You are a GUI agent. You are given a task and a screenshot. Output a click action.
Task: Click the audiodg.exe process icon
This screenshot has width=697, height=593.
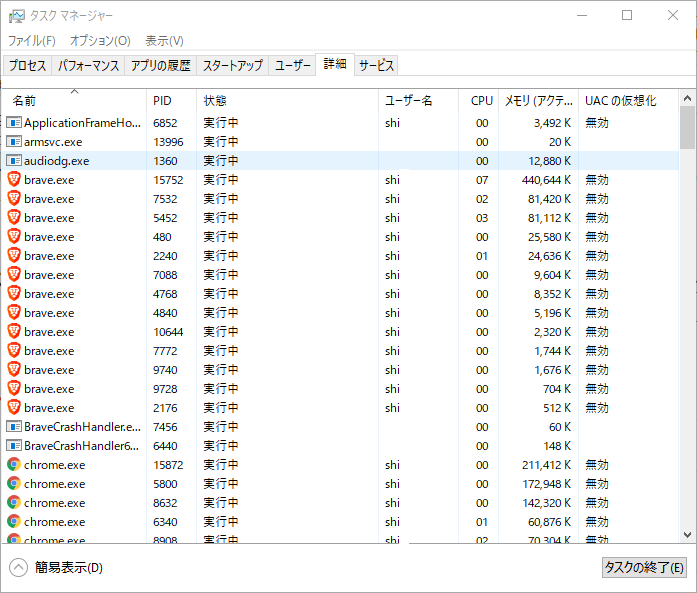[x=14, y=160]
